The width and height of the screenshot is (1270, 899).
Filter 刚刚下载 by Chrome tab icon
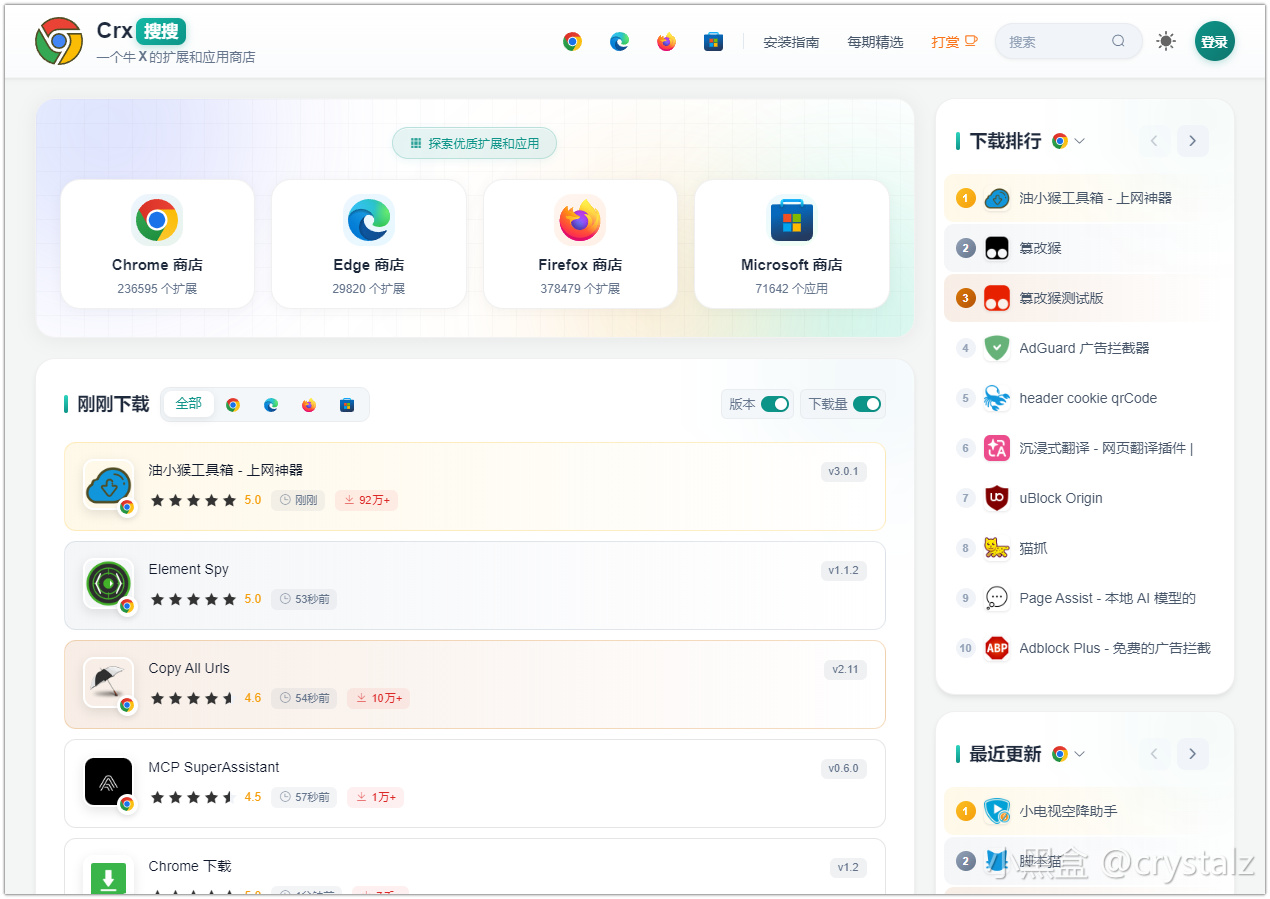233,405
